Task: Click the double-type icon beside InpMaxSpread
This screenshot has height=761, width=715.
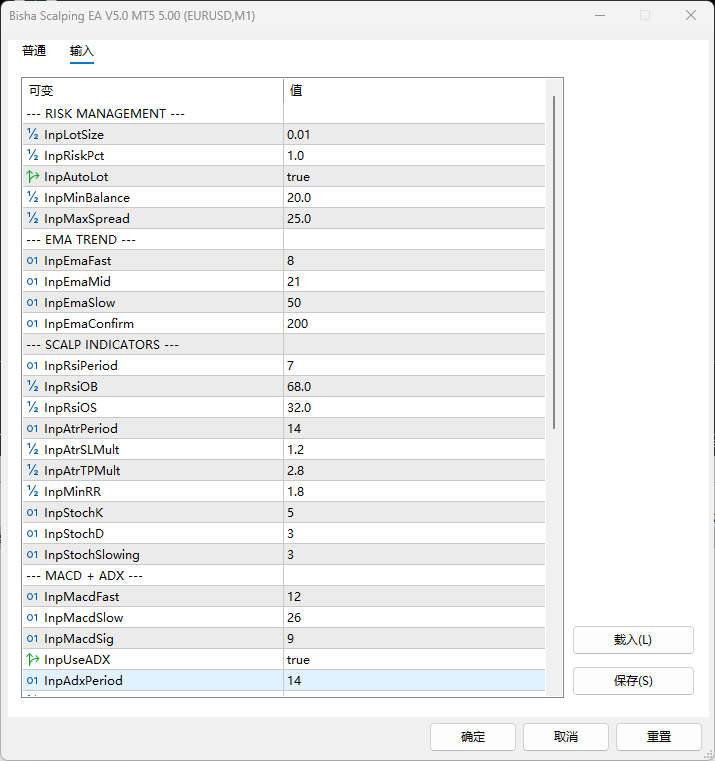Action: click(x=33, y=219)
